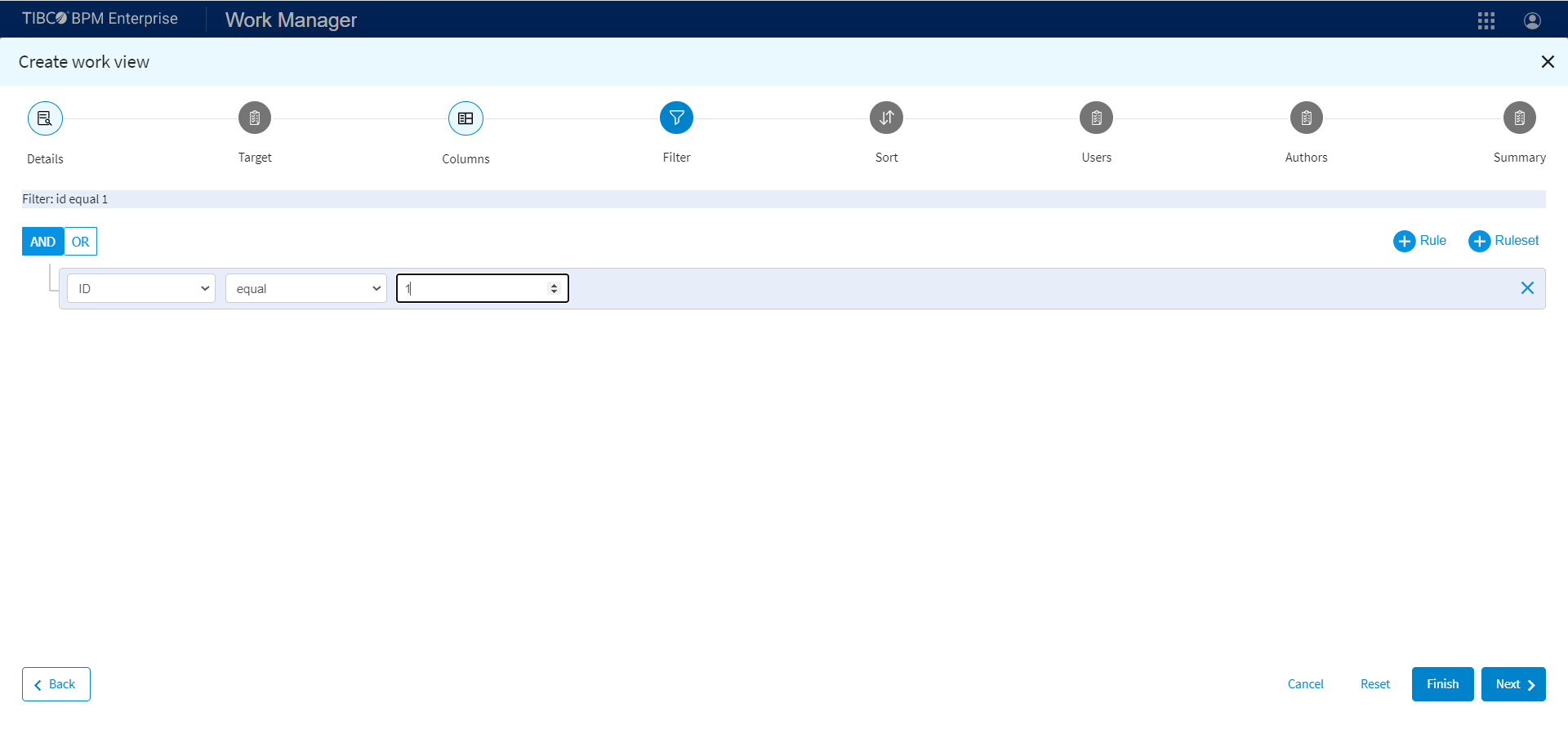1568x734 pixels.
Task: Click the Sort step label
Action: (x=886, y=158)
